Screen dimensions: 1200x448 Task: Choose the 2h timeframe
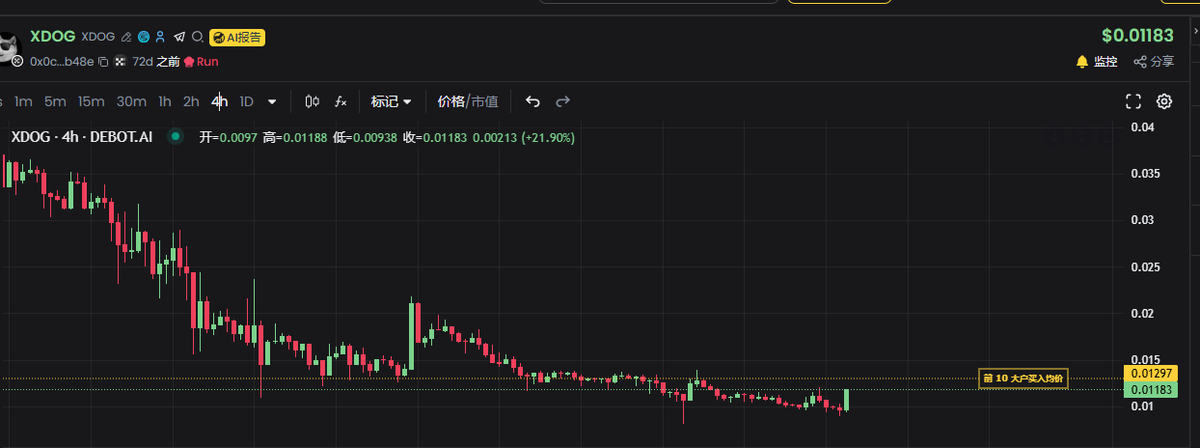[191, 101]
